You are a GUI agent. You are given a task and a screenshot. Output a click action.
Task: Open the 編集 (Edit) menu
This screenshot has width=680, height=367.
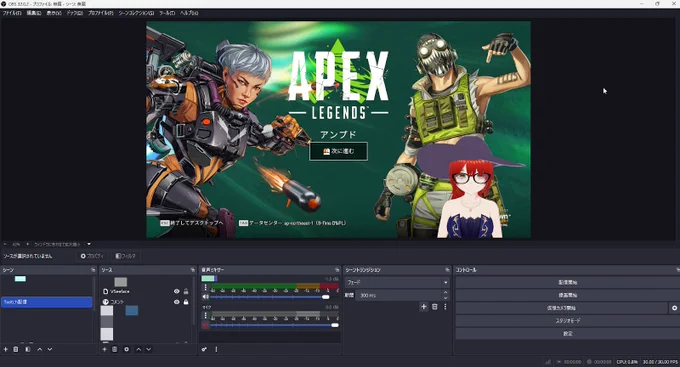[34, 13]
